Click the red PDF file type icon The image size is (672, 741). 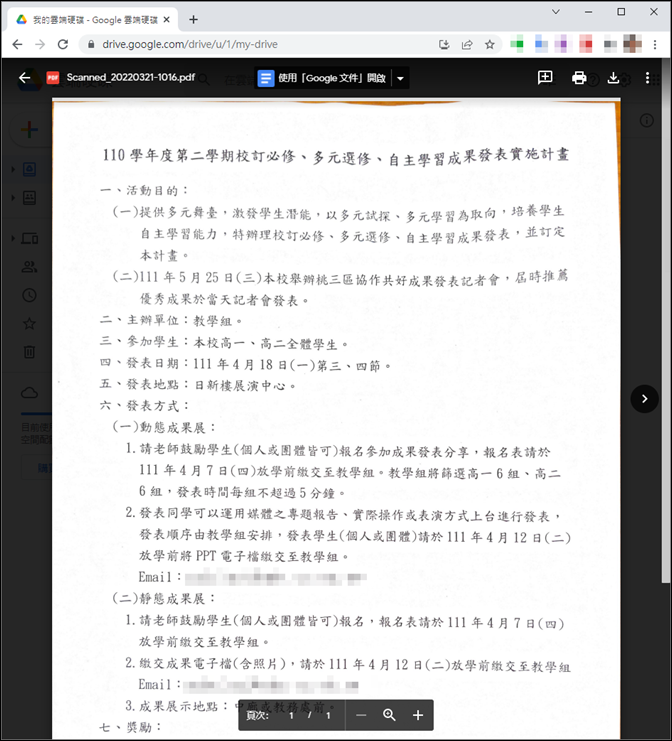53,78
